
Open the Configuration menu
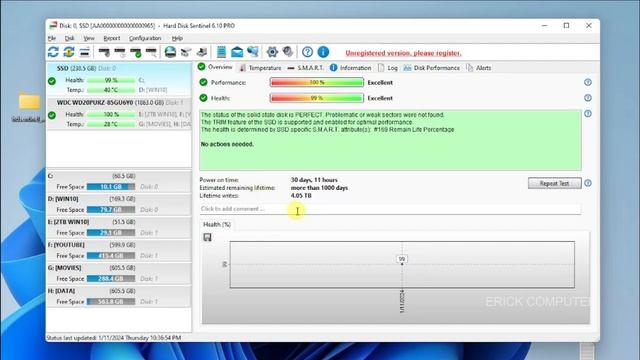click(145, 38)
